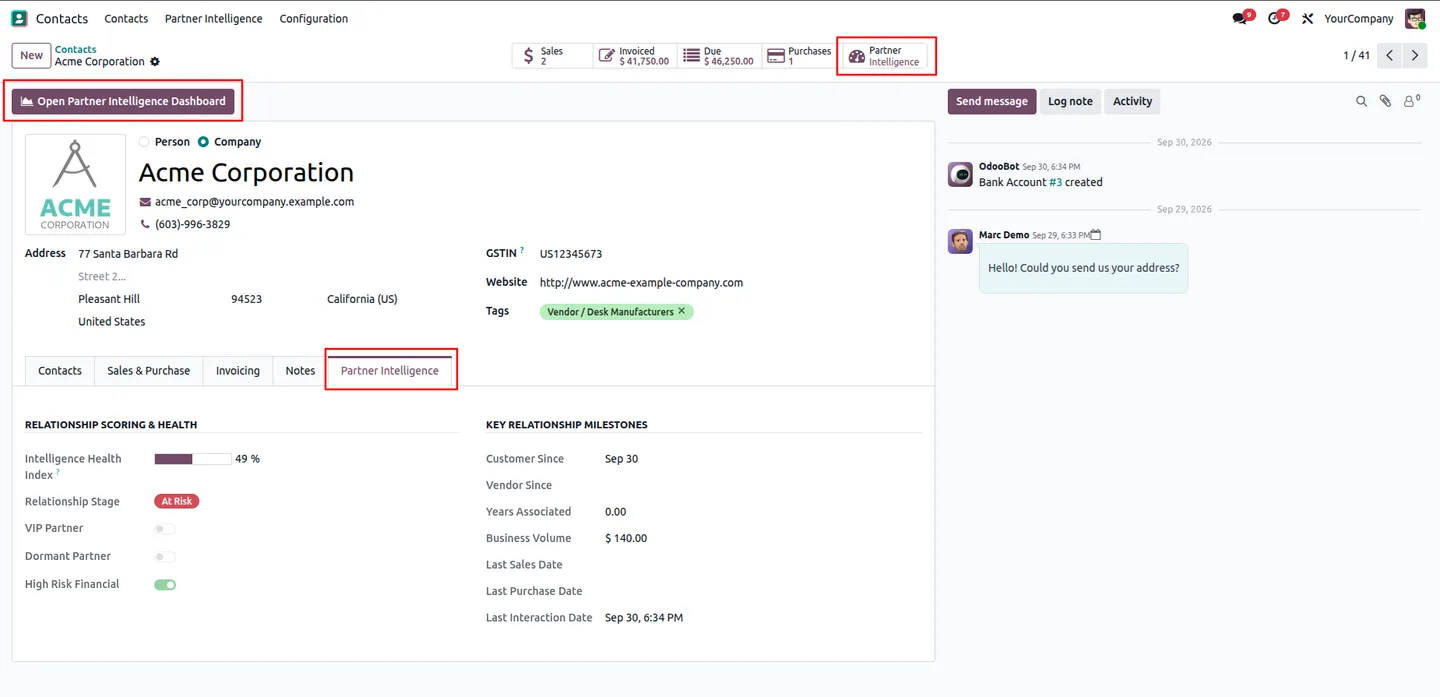The height and width of the screenshot is (697, 1440).
Task: Open the Invoiced smart button
Action: [x=635, y=56]
